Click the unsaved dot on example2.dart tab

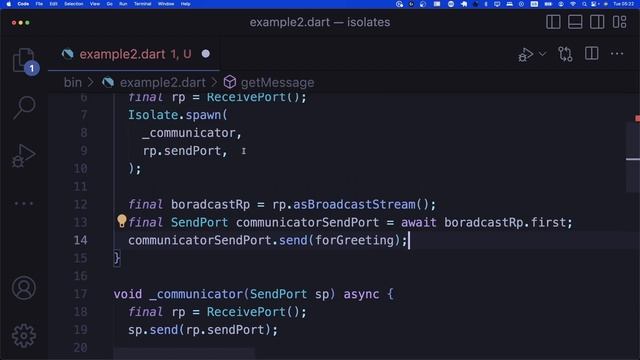click(206, 54)
